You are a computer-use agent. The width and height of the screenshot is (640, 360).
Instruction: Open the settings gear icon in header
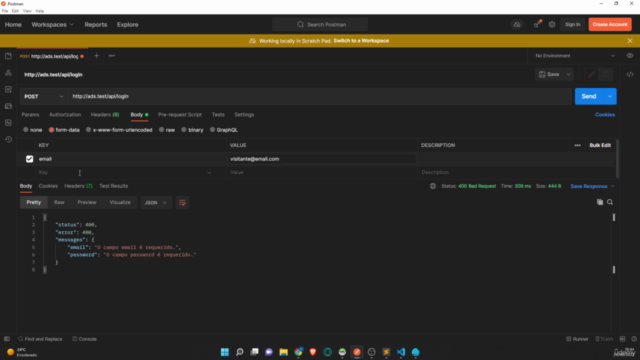point(552,24)
